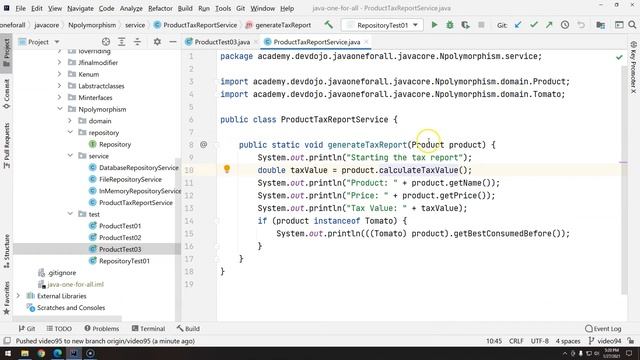Open the Event Log

pyautogui.click(x=603, y=329)
